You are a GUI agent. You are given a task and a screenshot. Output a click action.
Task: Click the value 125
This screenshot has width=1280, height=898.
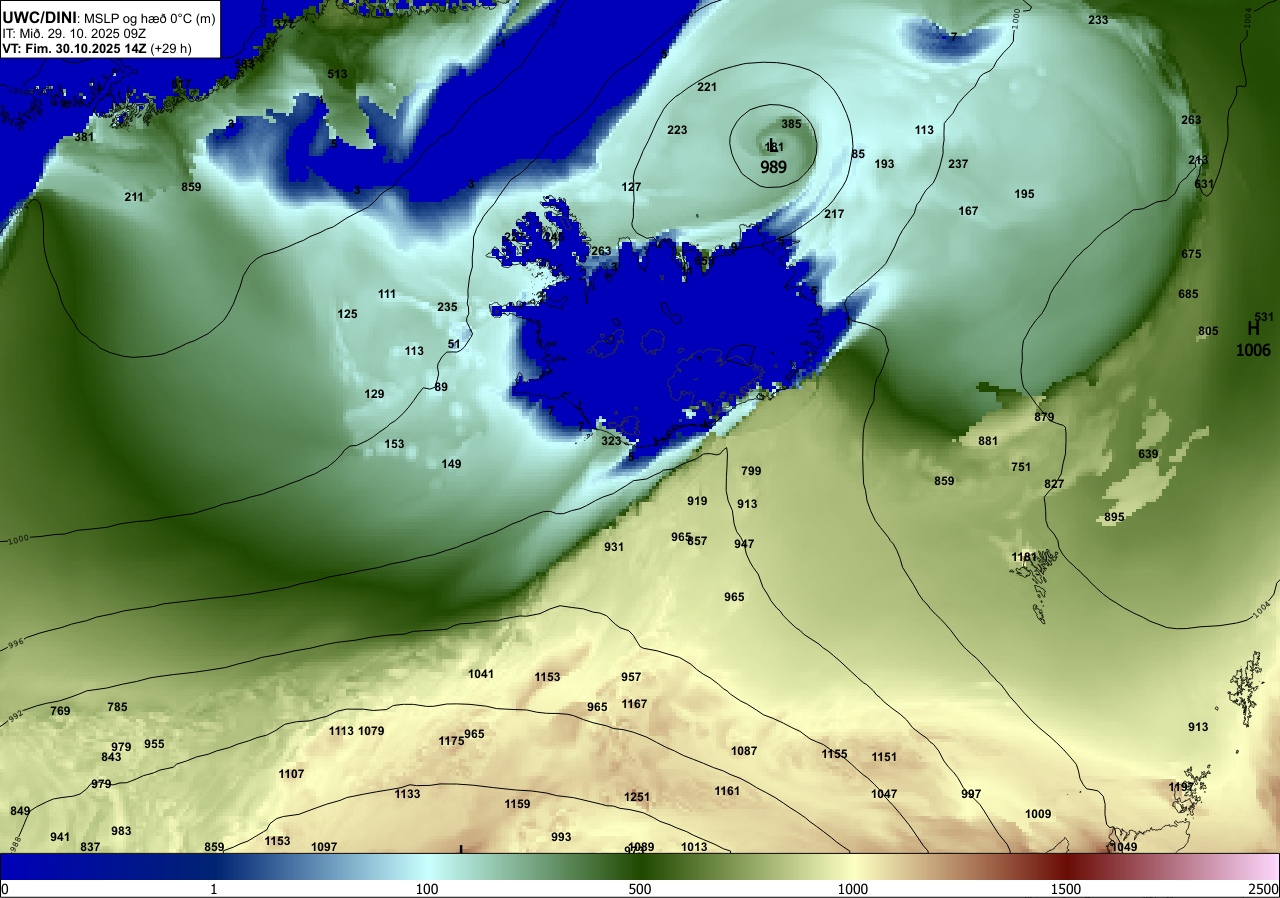tap(347, 314)
